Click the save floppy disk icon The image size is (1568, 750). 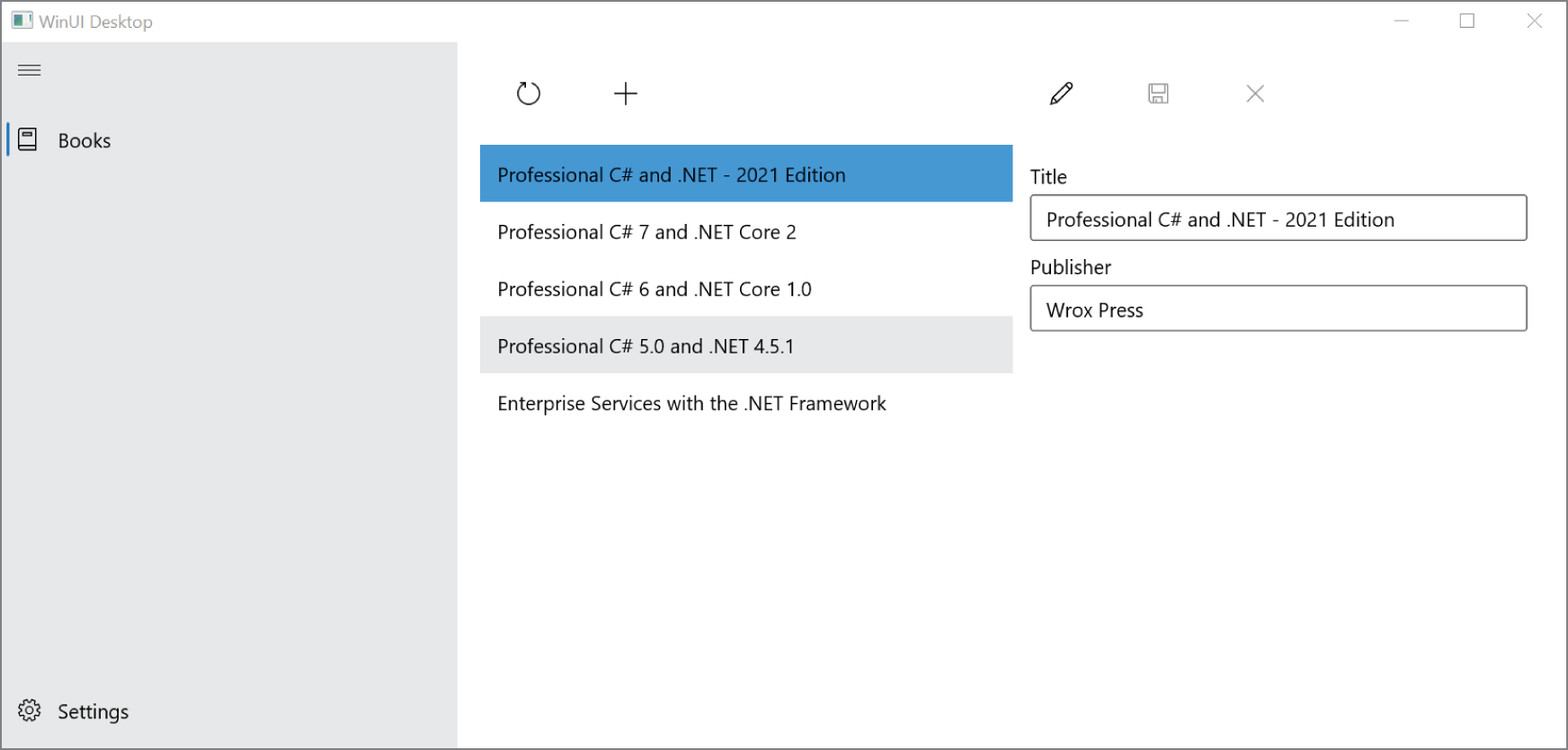coord(1158,94)
